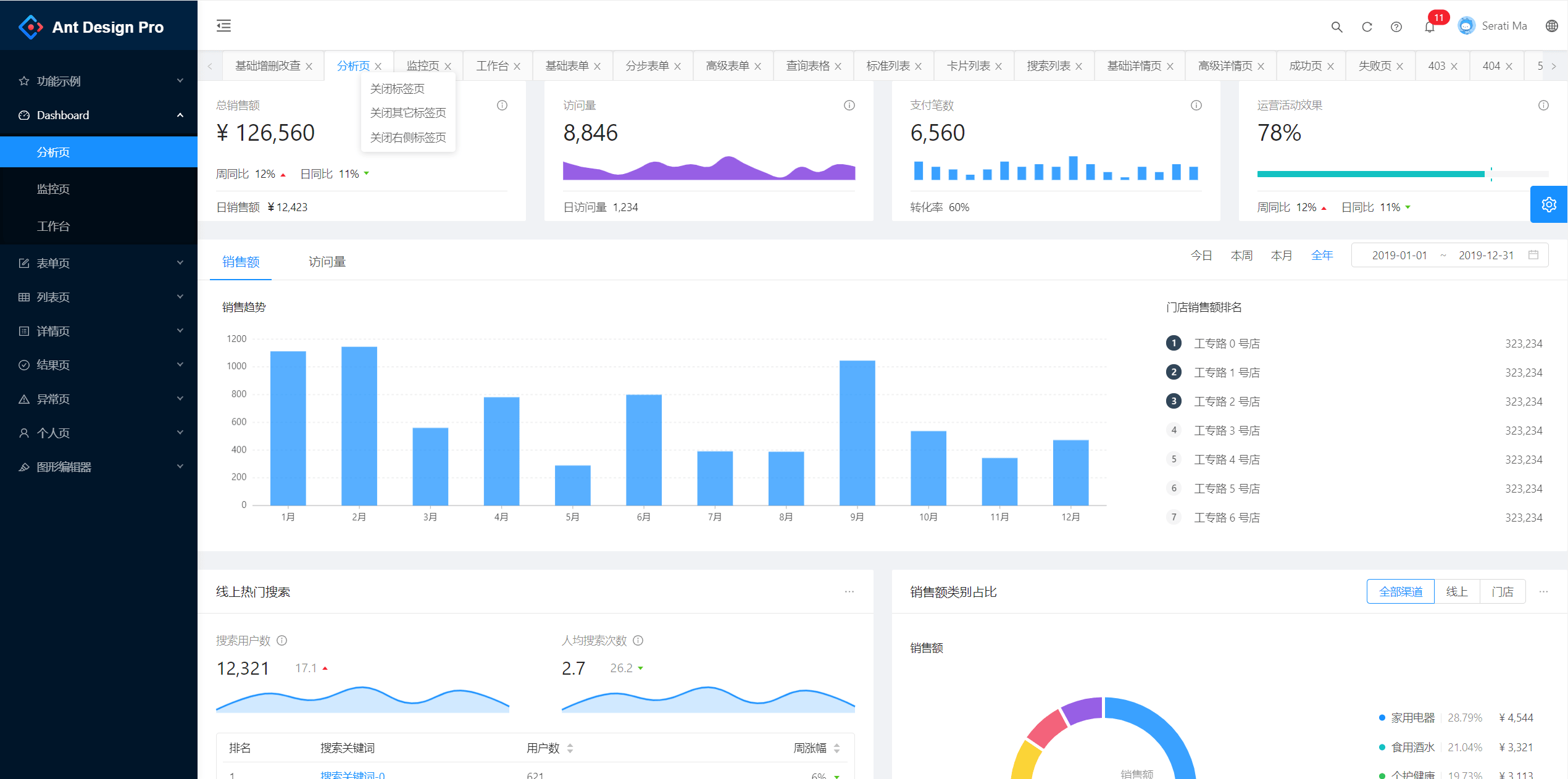Click the 9月 bar in sales chart
1568x779 pixels.
pos(857,433)
